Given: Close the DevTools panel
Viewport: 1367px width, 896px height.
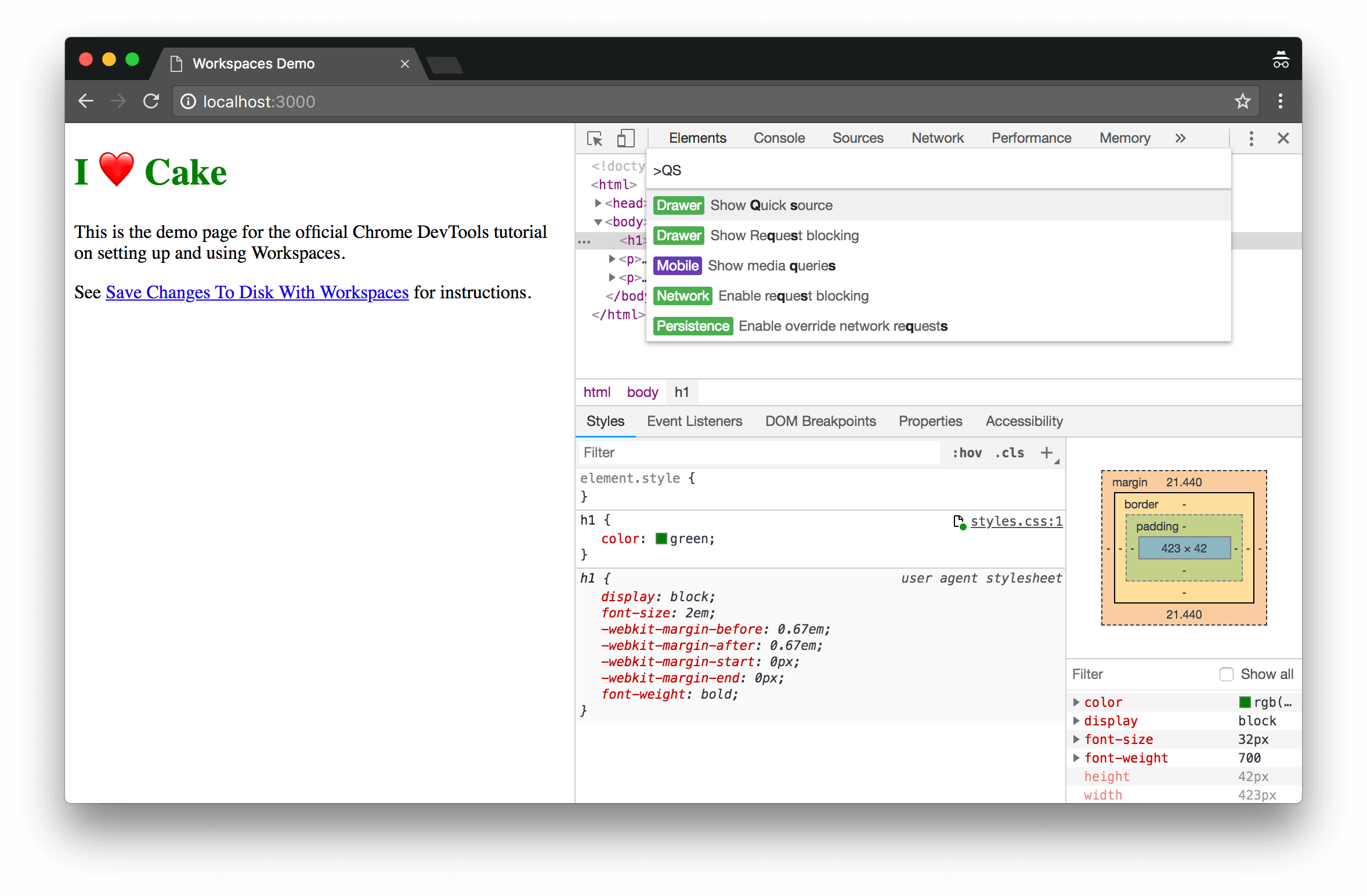Looking at the screenshot, I should (x=1283, y=138).
